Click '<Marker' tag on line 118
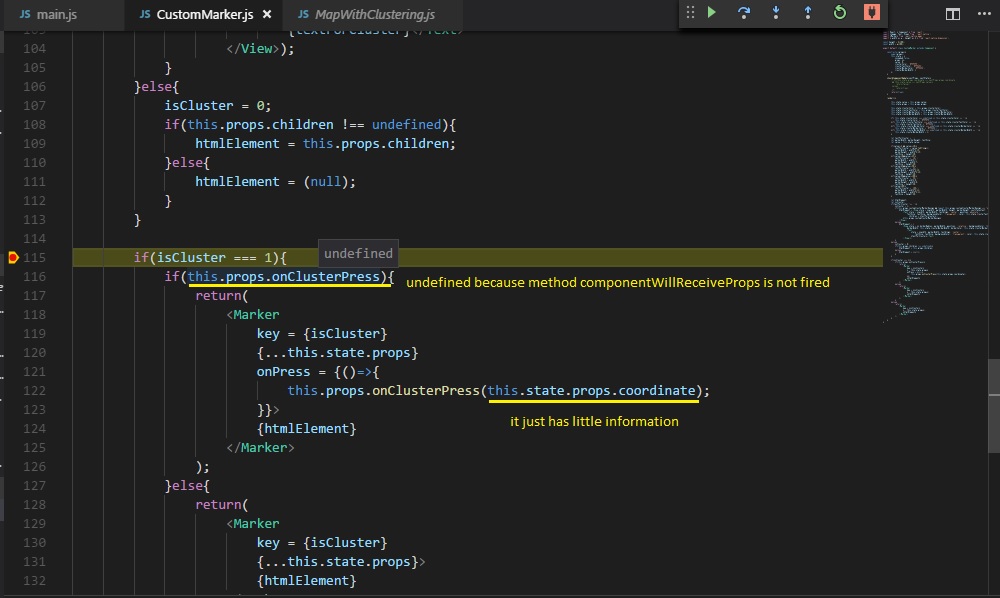 click(253, 314)
